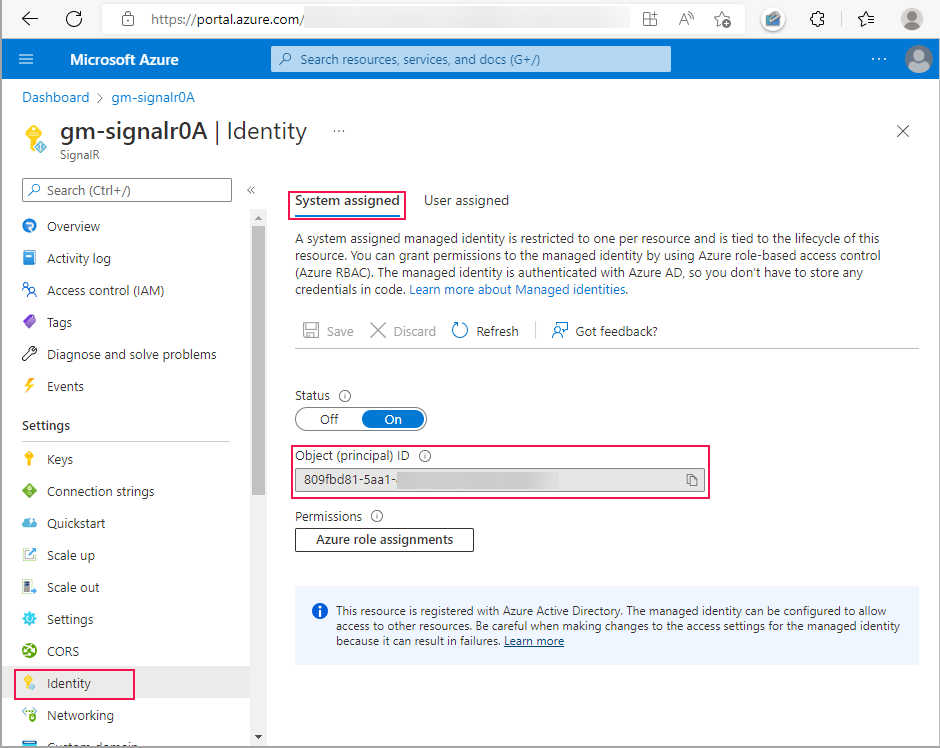This screenshot has height=748, width=940.
Task: Select Connection strings in the sidebar
Action: tap(99, 490)
